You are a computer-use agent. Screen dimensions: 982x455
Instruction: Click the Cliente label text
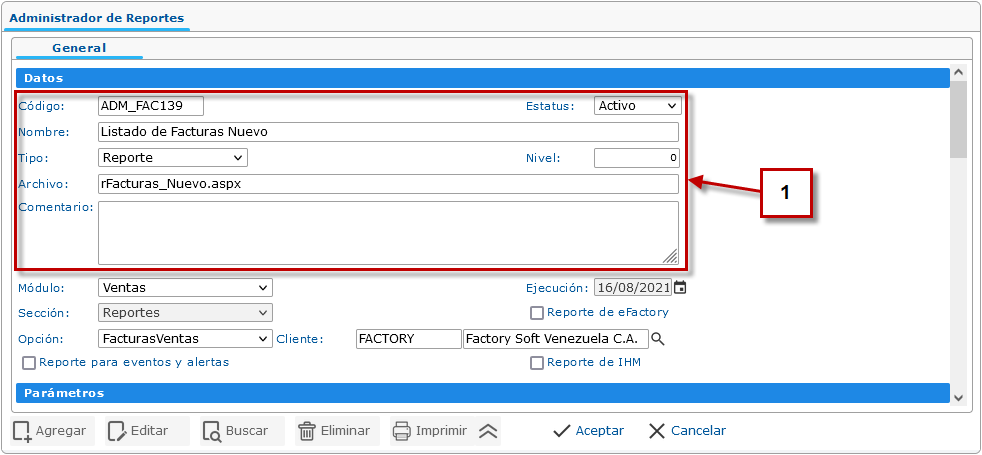pyautogui.click(x=299, y=339)
